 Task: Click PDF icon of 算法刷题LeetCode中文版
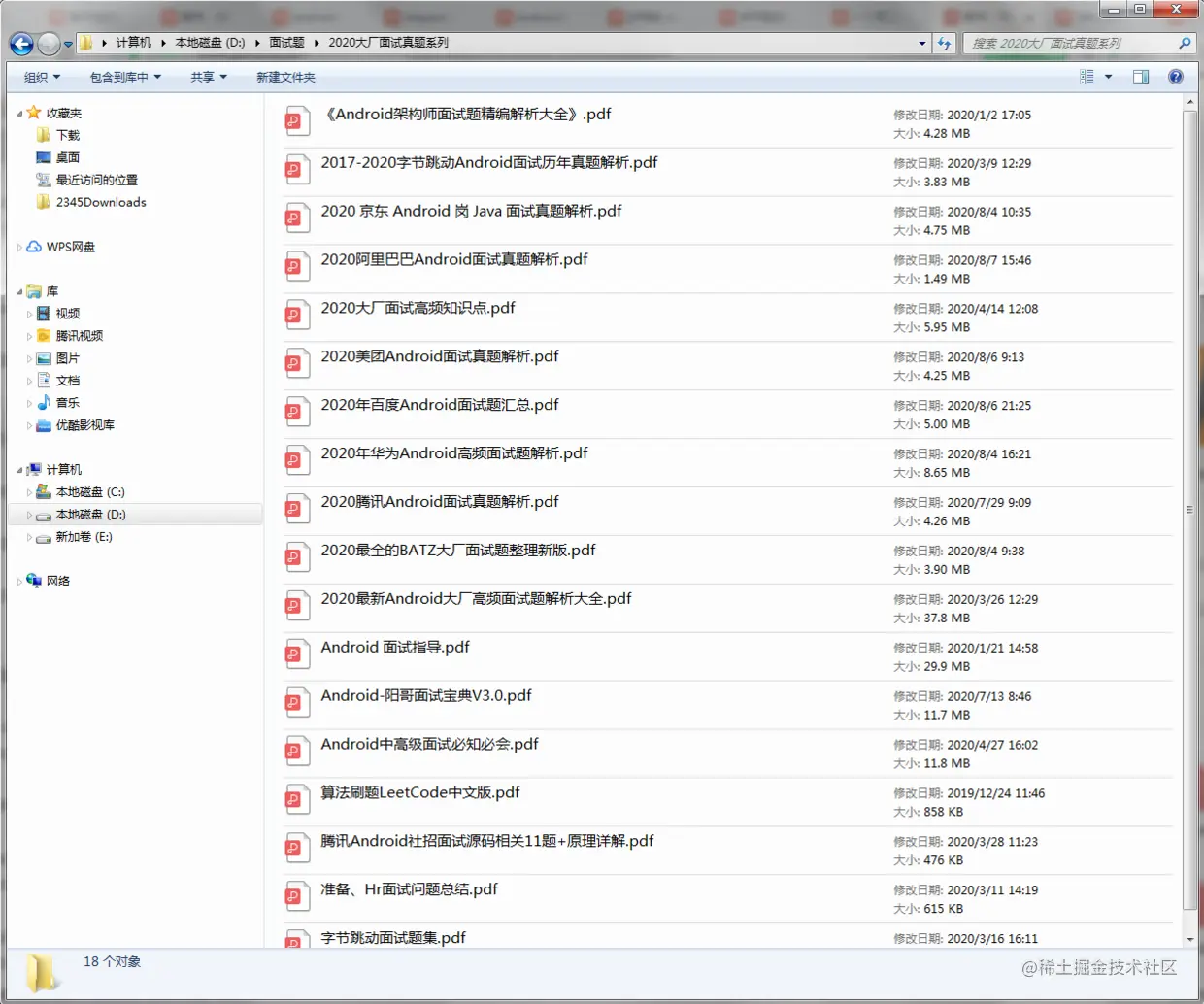coord(296,801)
